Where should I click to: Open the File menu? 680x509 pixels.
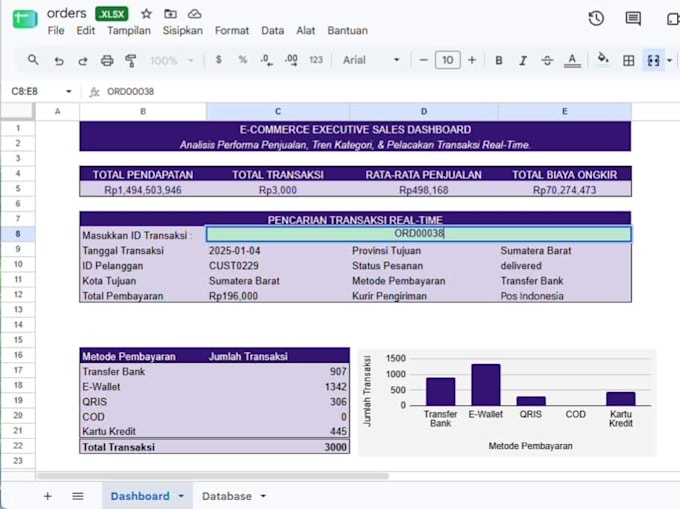point(56,30)
